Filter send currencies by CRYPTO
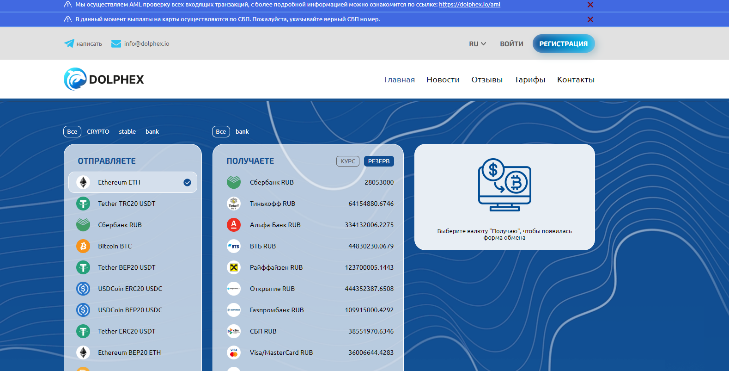This screenshot has height=371, width=729. coord(98,132)
